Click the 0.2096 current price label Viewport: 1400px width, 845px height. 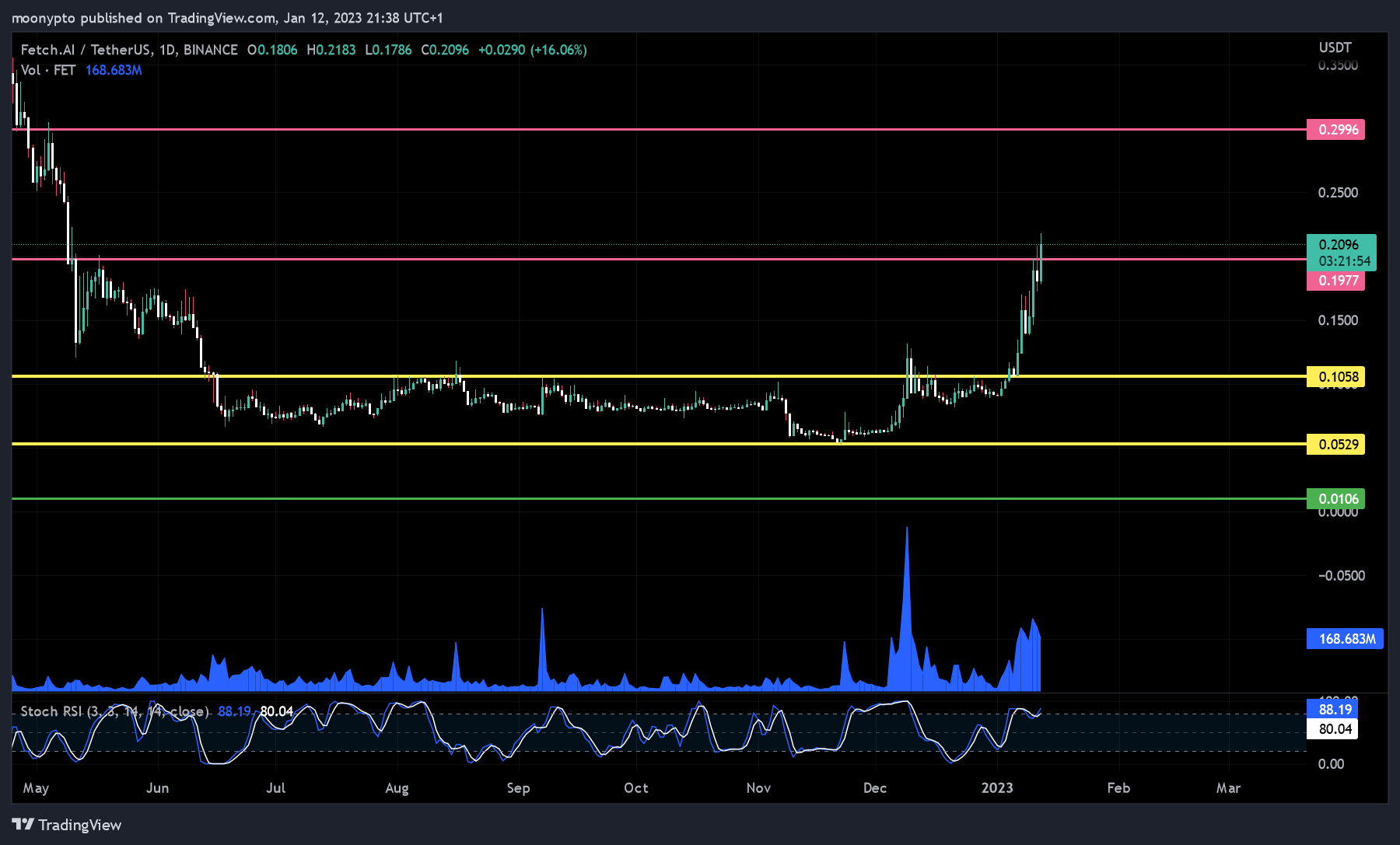tap(1341, 244)
